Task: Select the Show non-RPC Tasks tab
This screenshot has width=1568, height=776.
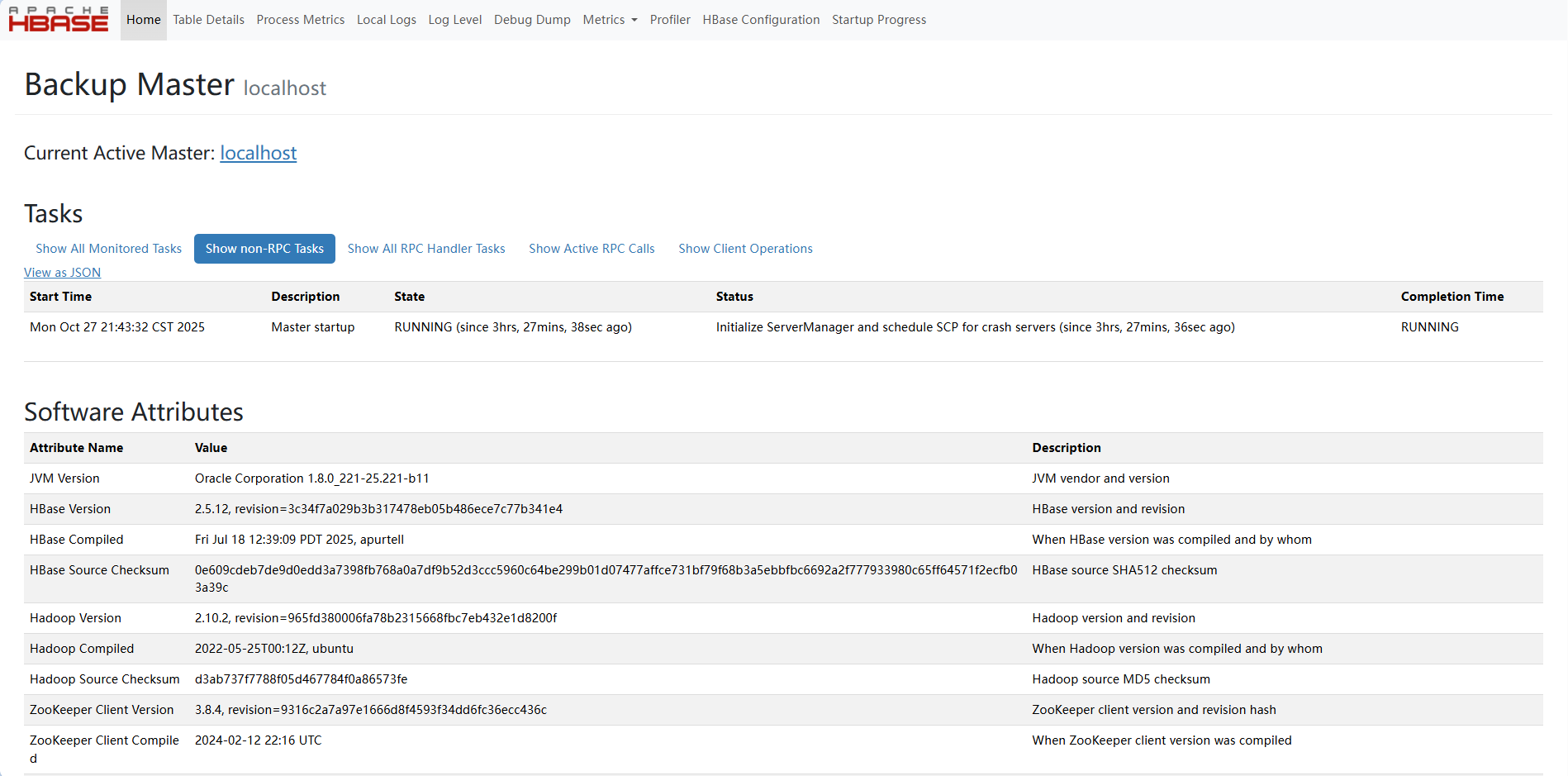Action: point(264,249)
